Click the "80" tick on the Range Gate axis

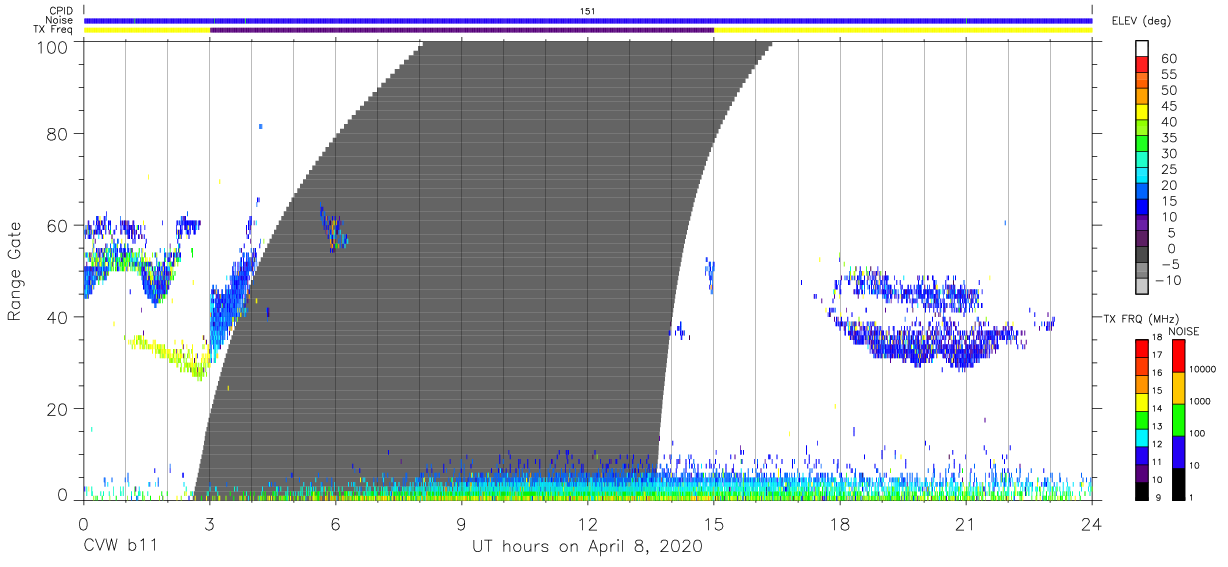pyautogui.click(x=59, y=133)
